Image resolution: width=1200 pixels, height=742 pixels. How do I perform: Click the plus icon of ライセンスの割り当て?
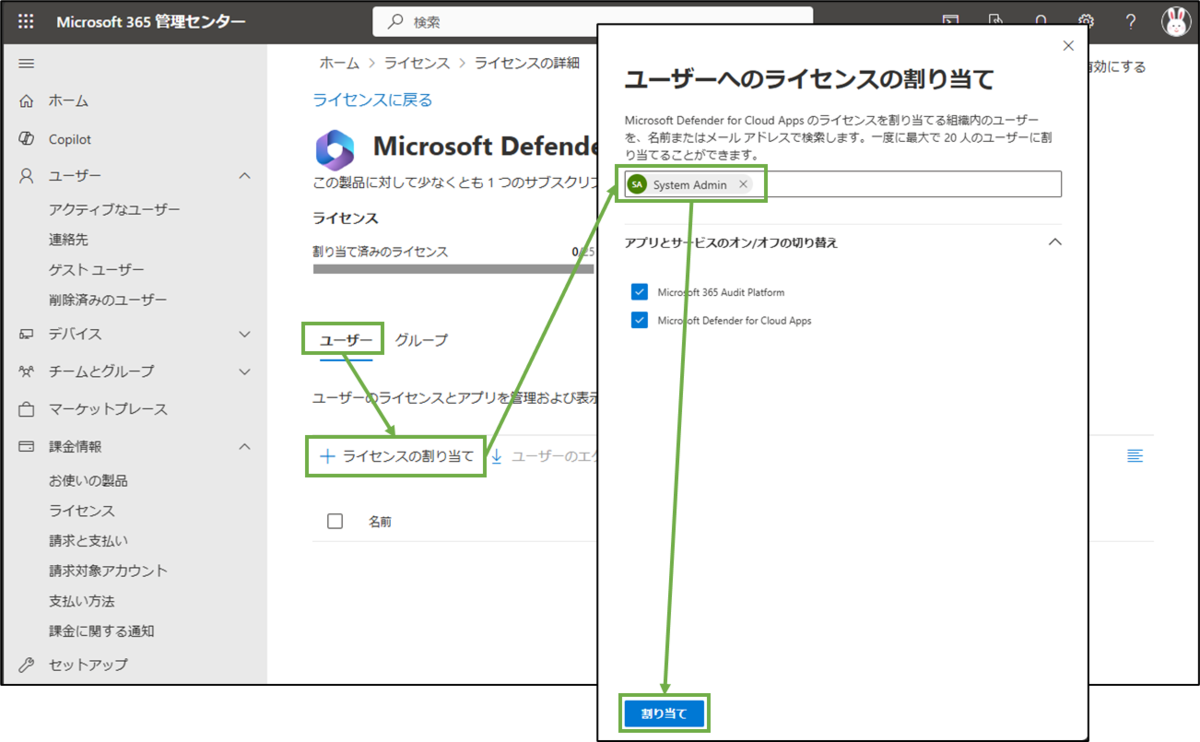click(x=326, y=456)
